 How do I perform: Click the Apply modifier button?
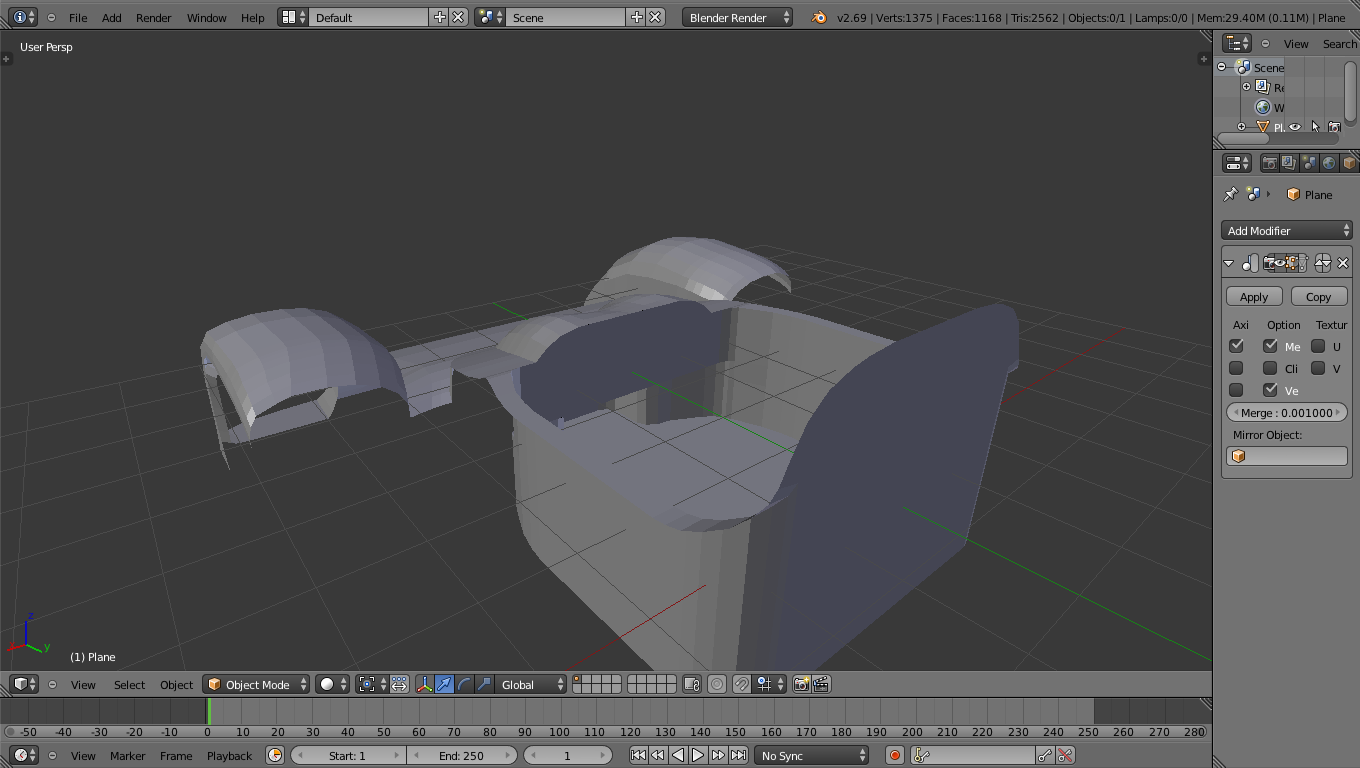tap(1254, 297)
